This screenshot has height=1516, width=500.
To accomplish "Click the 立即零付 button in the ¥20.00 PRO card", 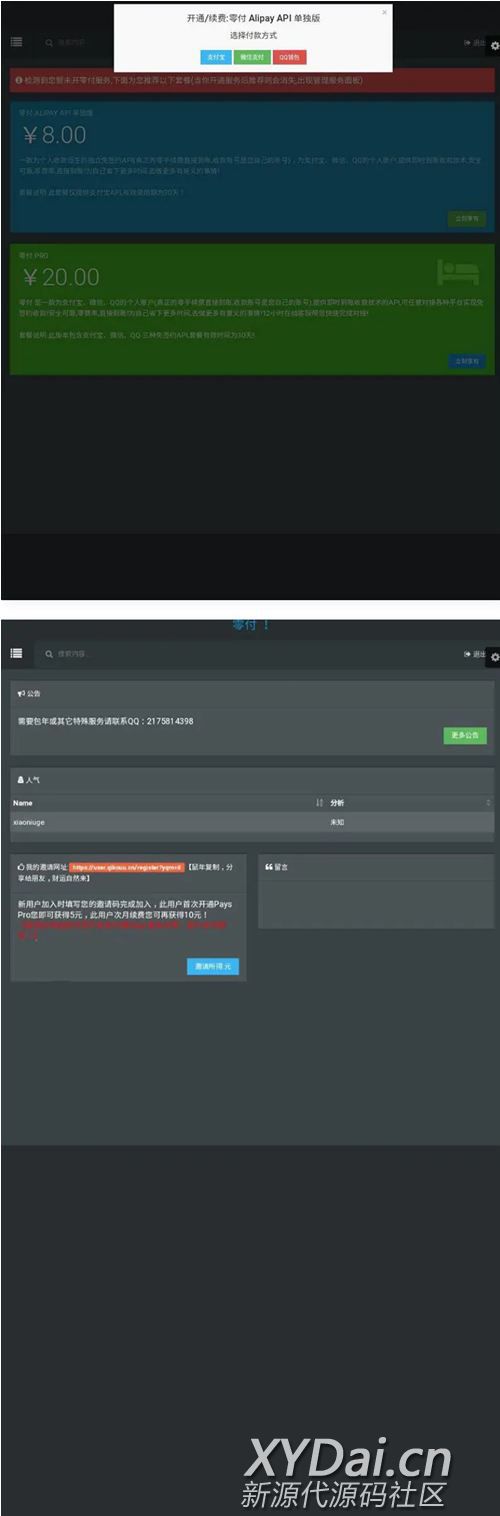I will 467,361.
